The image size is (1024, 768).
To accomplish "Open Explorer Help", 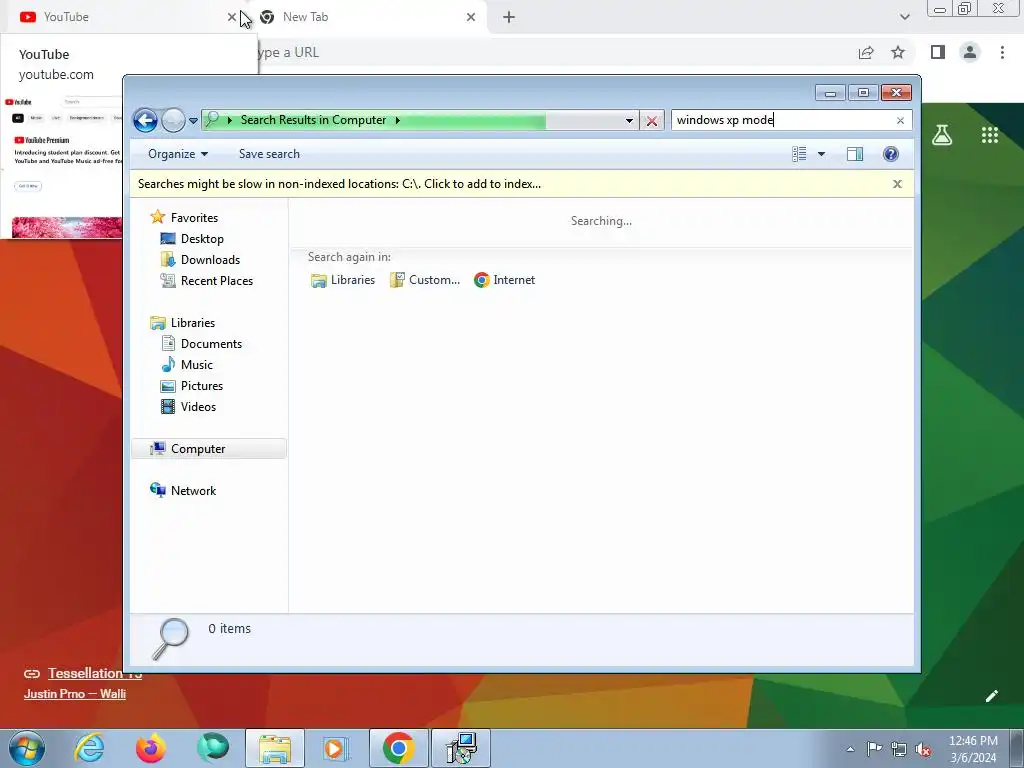I will 890,154.
